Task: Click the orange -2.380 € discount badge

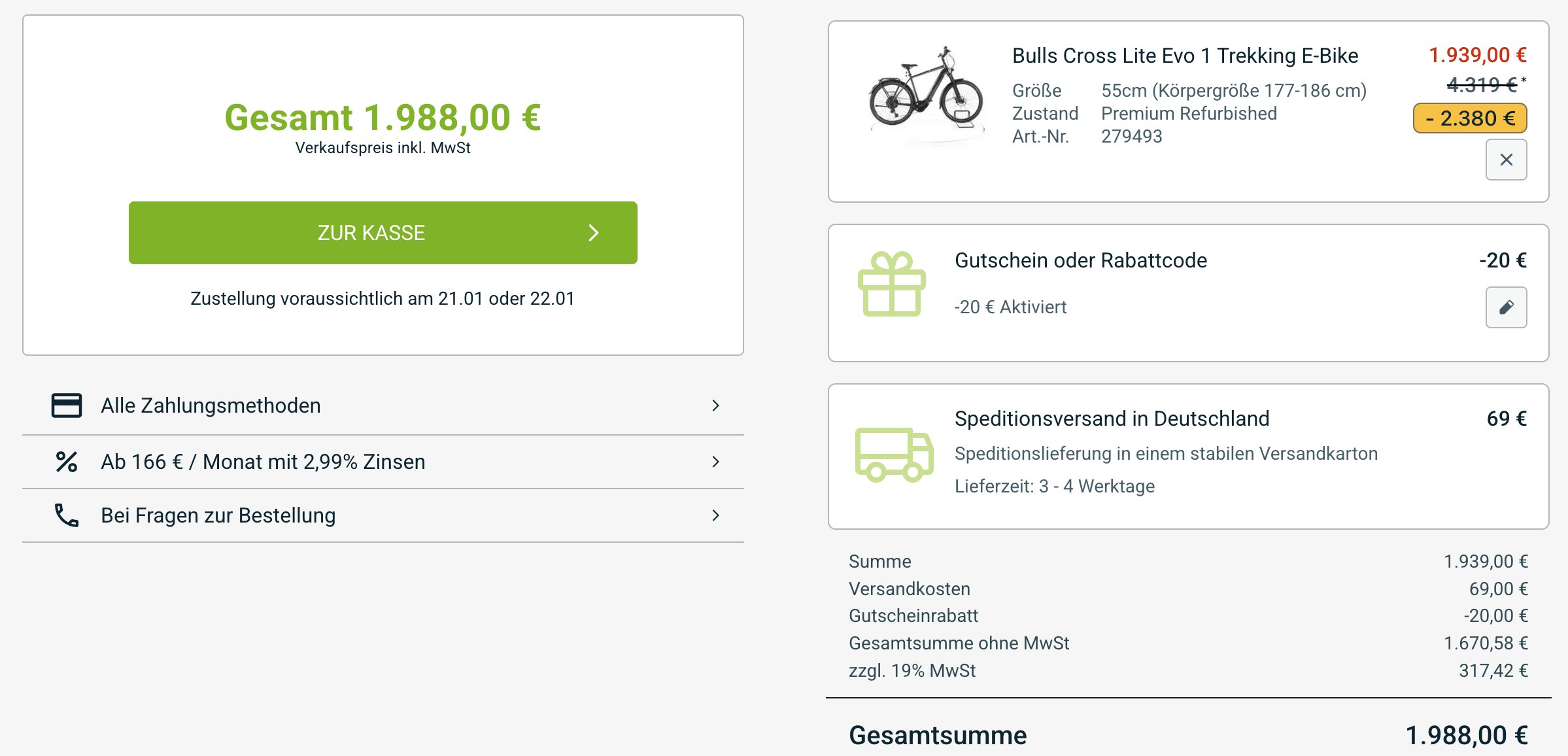Action: point(1469,118)
